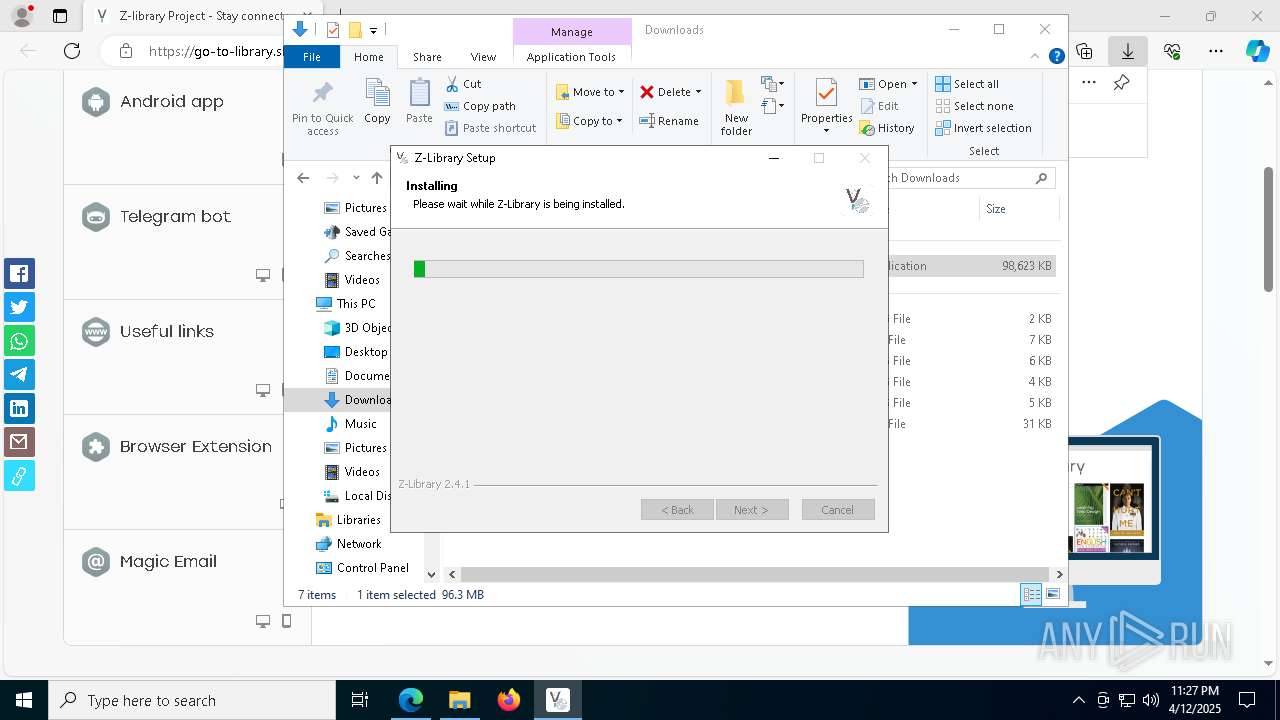The width and height of the screenshot is (1280, 720).
Task: Click the New folder icon
Action: pos(736,93)
